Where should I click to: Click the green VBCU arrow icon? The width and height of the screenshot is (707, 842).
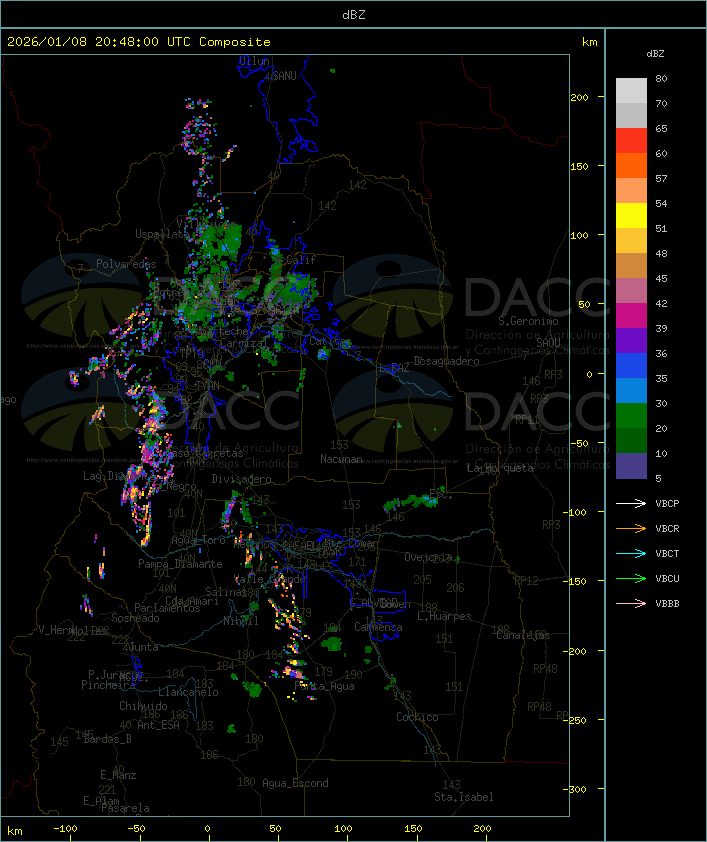pos(632,578)
